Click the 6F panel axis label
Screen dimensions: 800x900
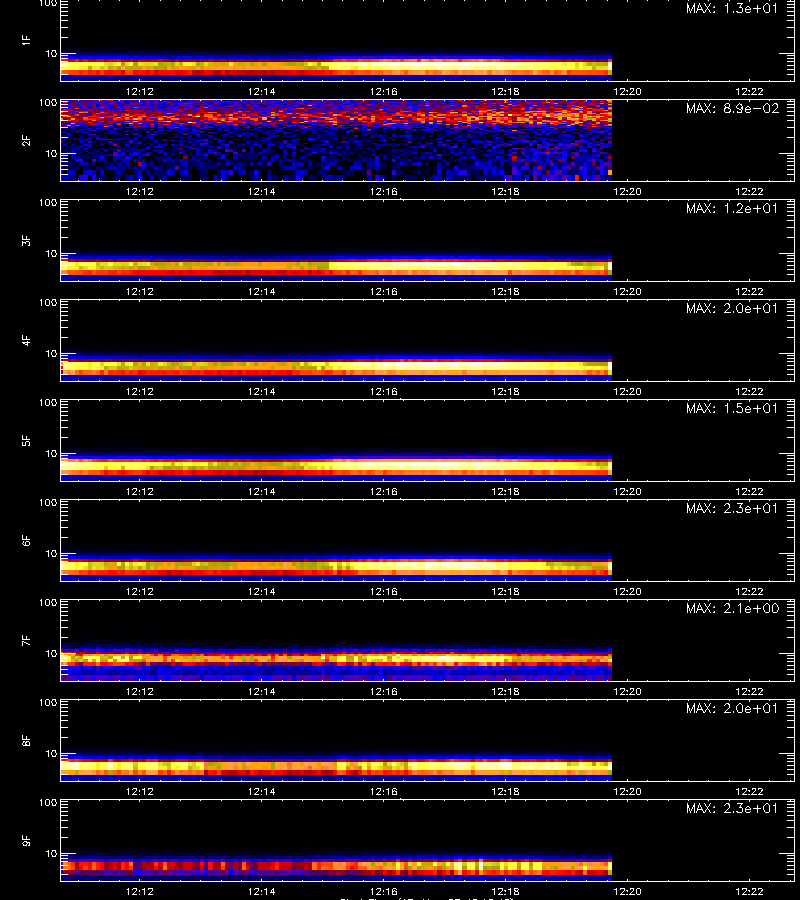pos(26,540)
